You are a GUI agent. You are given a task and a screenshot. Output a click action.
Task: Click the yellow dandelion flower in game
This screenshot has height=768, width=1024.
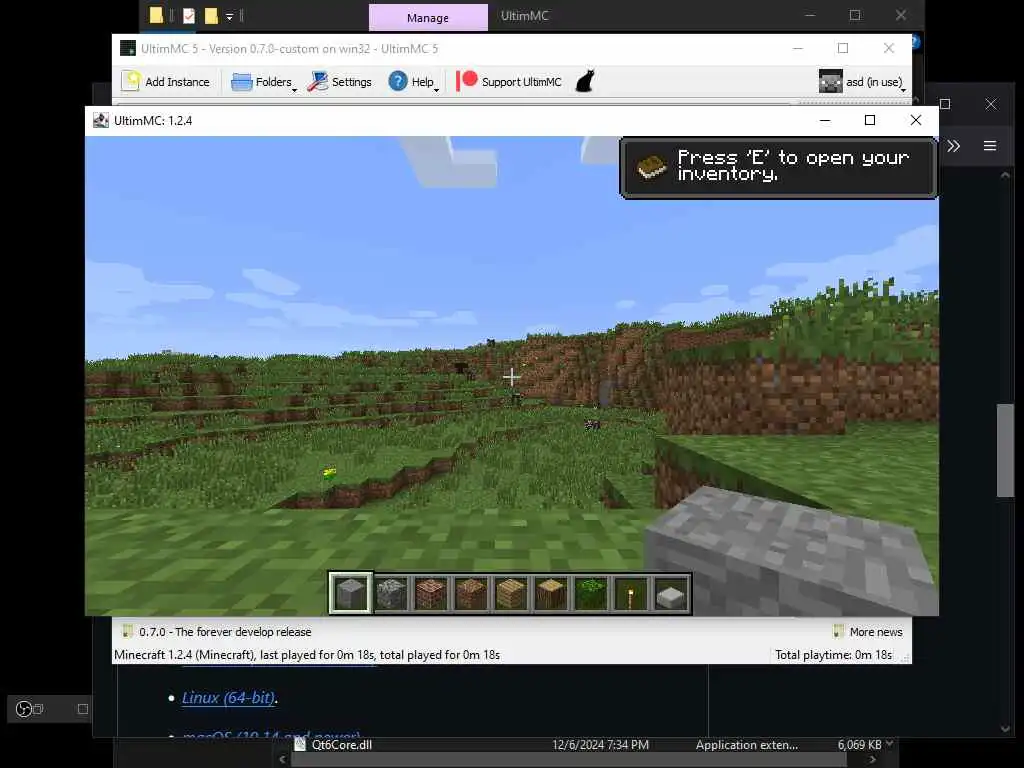click(330, 473)
